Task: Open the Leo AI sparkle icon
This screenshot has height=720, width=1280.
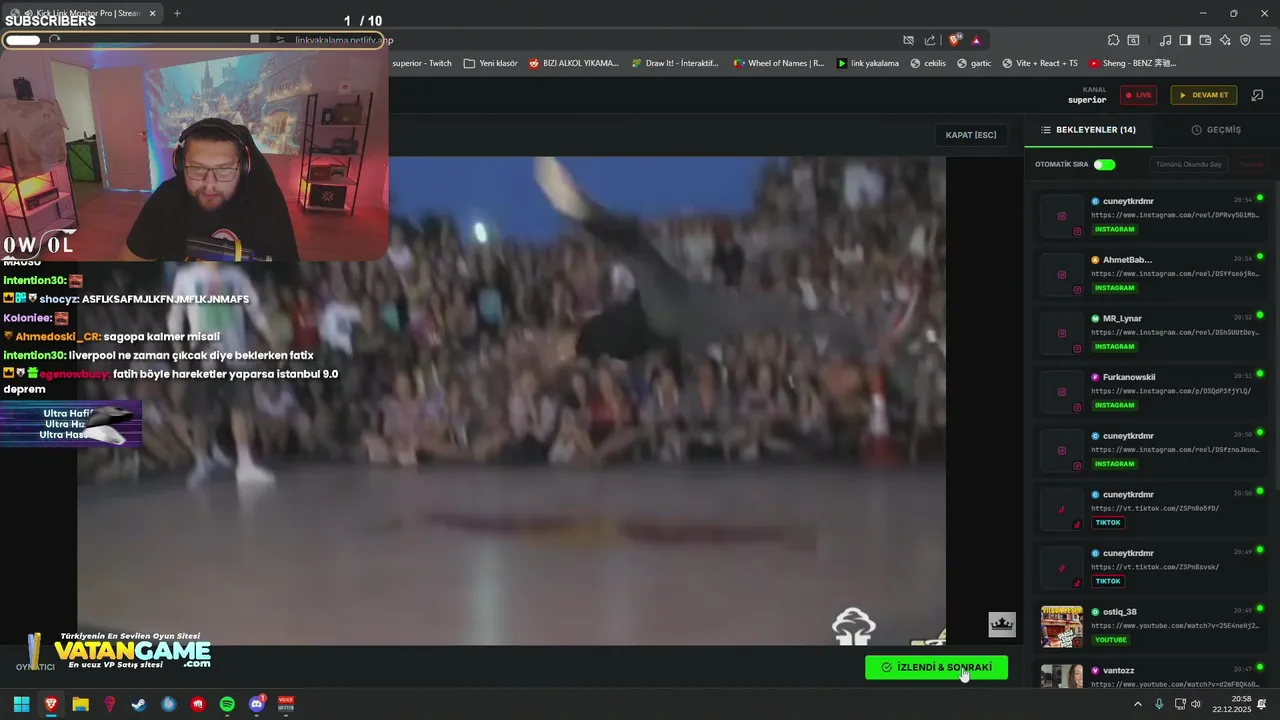Action: click(1225, 40)
